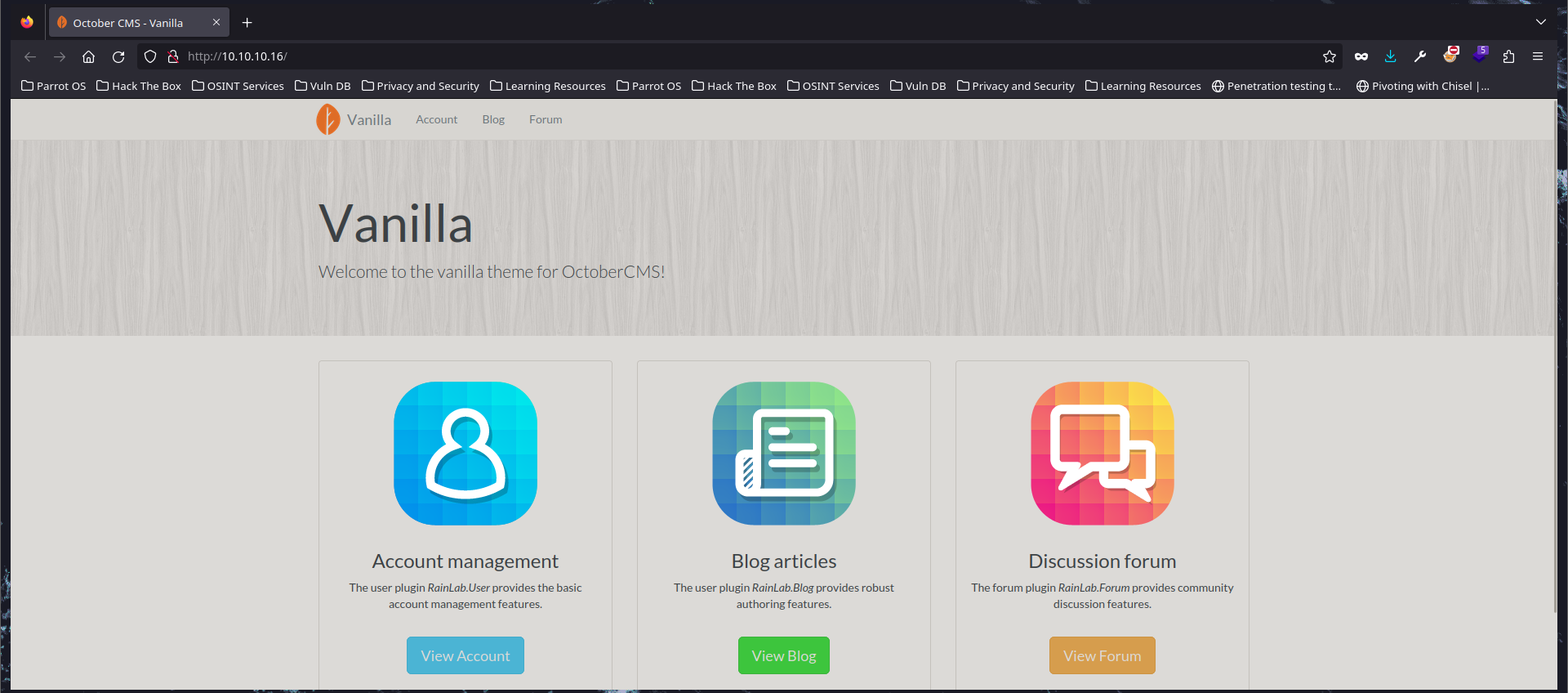The width and height of the screenshot is (1568, 693).
Task: Click the RainLab.Forum plugin text
Action: point(1094,588)
